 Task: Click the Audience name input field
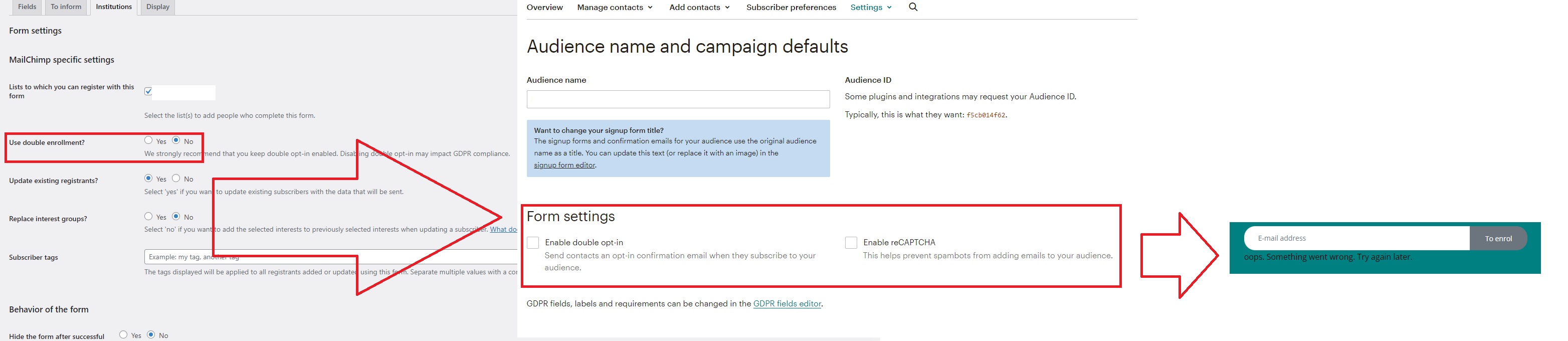point(678,99)
